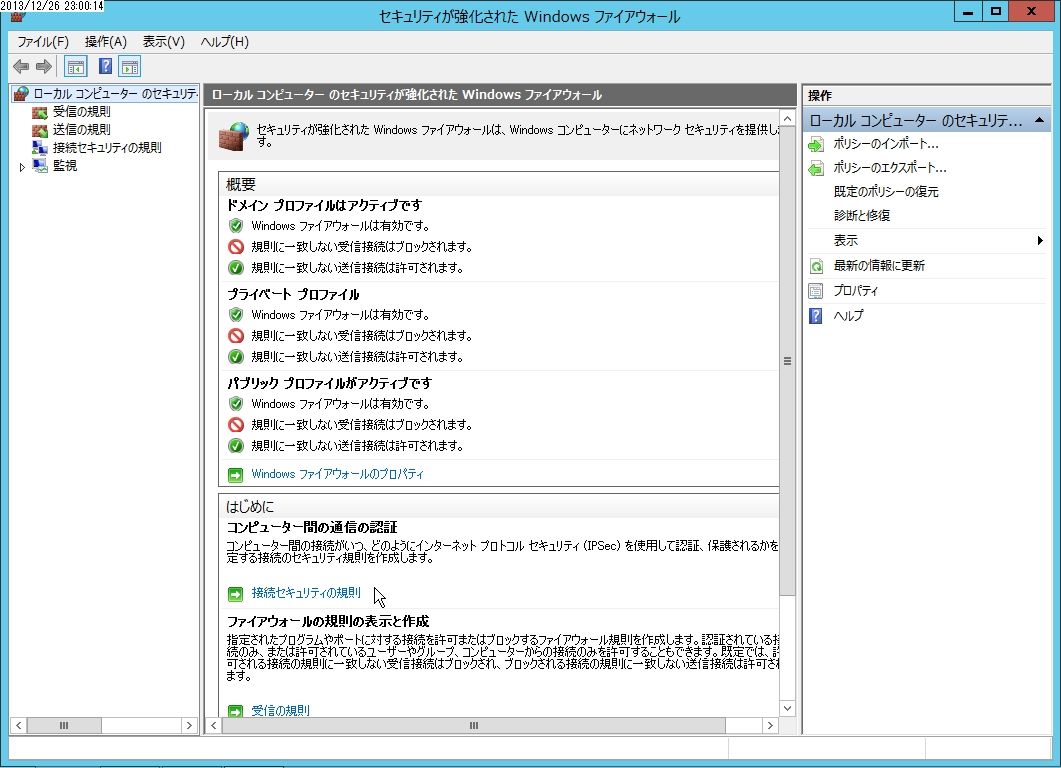Click the center pane scroll right arrow
The width and height of the screenshot is (1061, 768).
coord(770,725)
